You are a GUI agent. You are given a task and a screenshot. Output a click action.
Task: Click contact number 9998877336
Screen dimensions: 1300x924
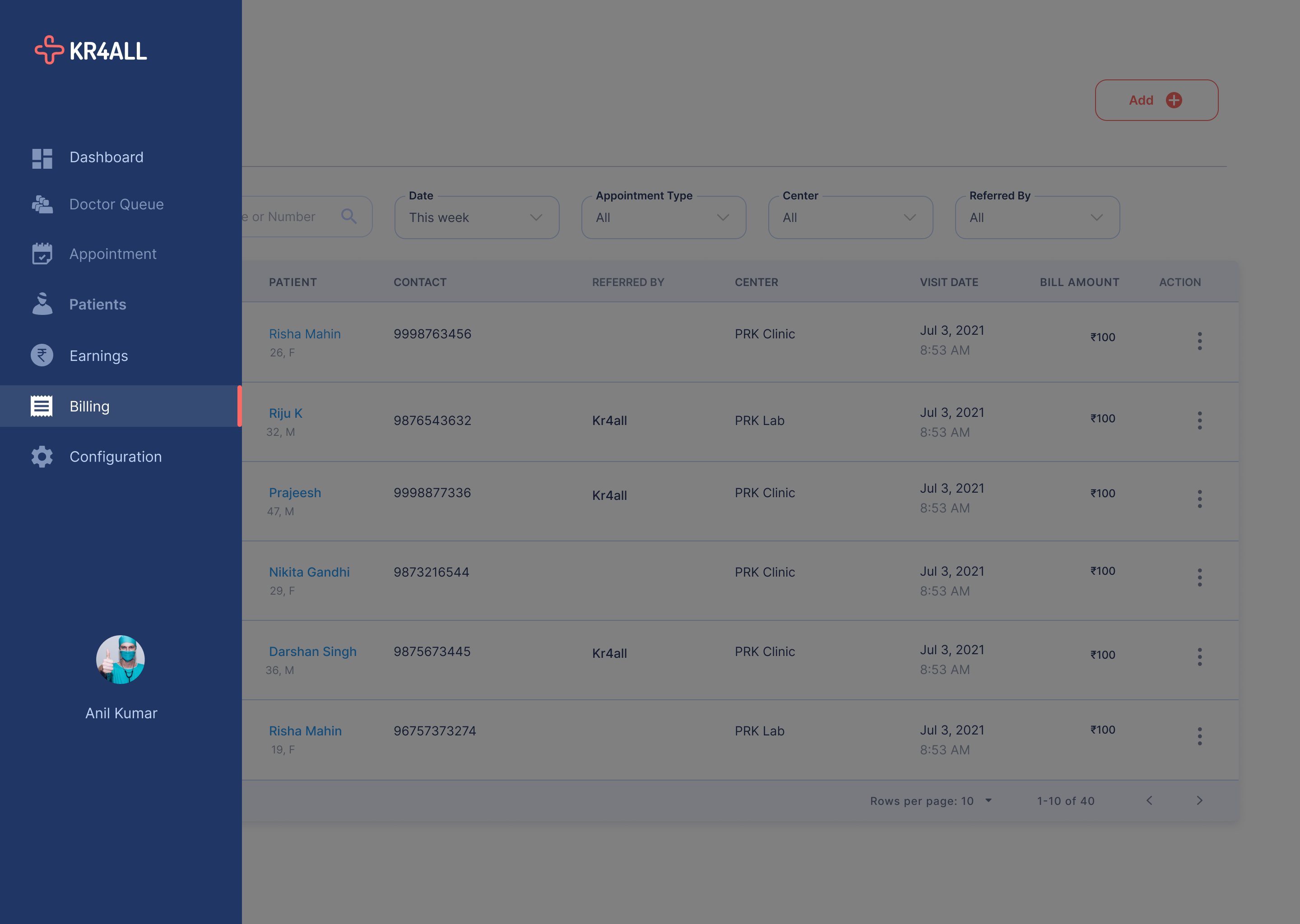(x=432, y=493)
